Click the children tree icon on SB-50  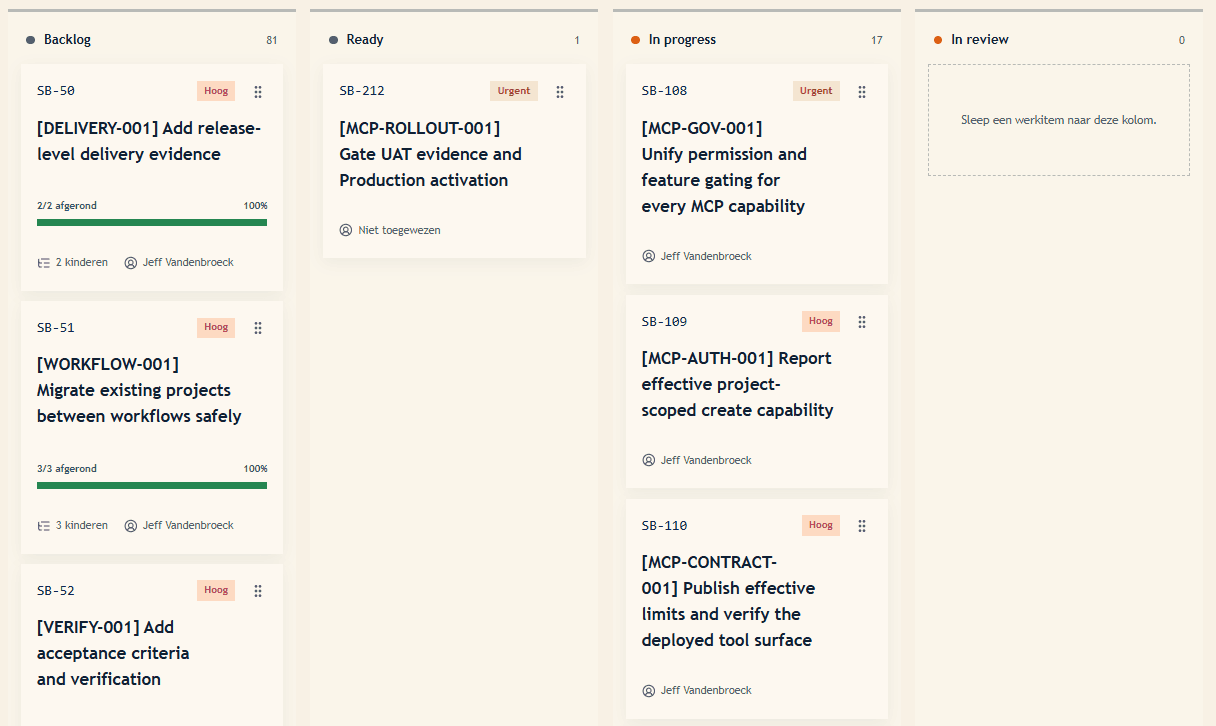[44, 263]
